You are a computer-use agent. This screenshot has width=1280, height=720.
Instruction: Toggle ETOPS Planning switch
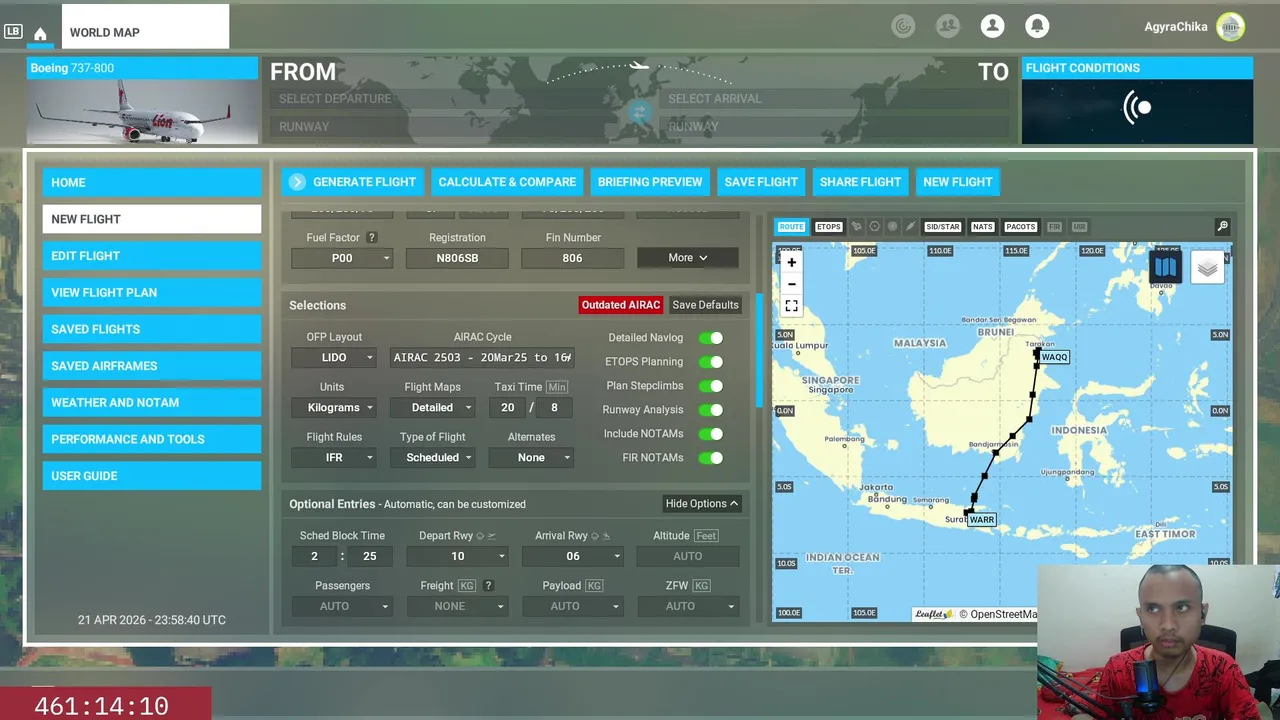click(x=710, y=362)
